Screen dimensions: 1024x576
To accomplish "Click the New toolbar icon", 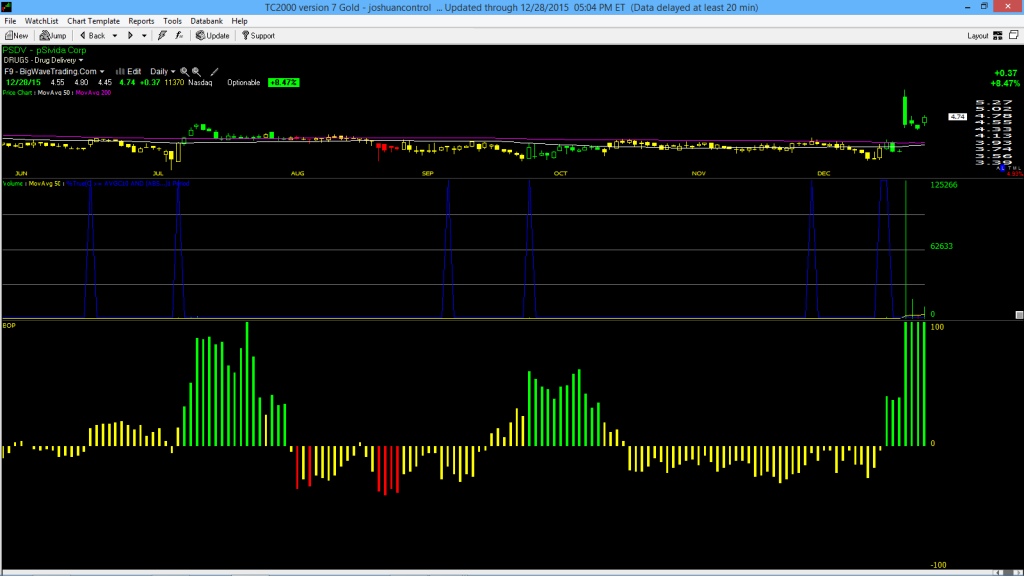I will (16, 36).
